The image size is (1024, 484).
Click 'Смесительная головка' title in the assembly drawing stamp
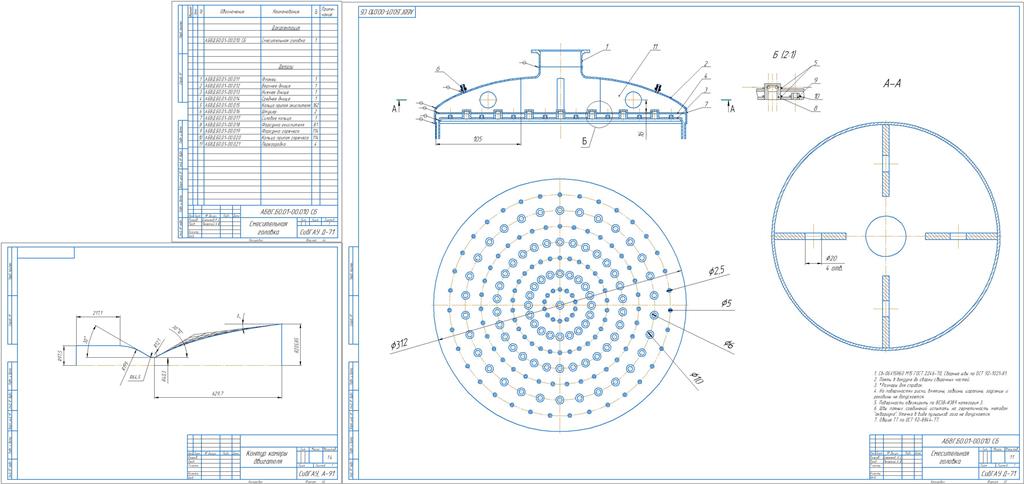[952, 457]
